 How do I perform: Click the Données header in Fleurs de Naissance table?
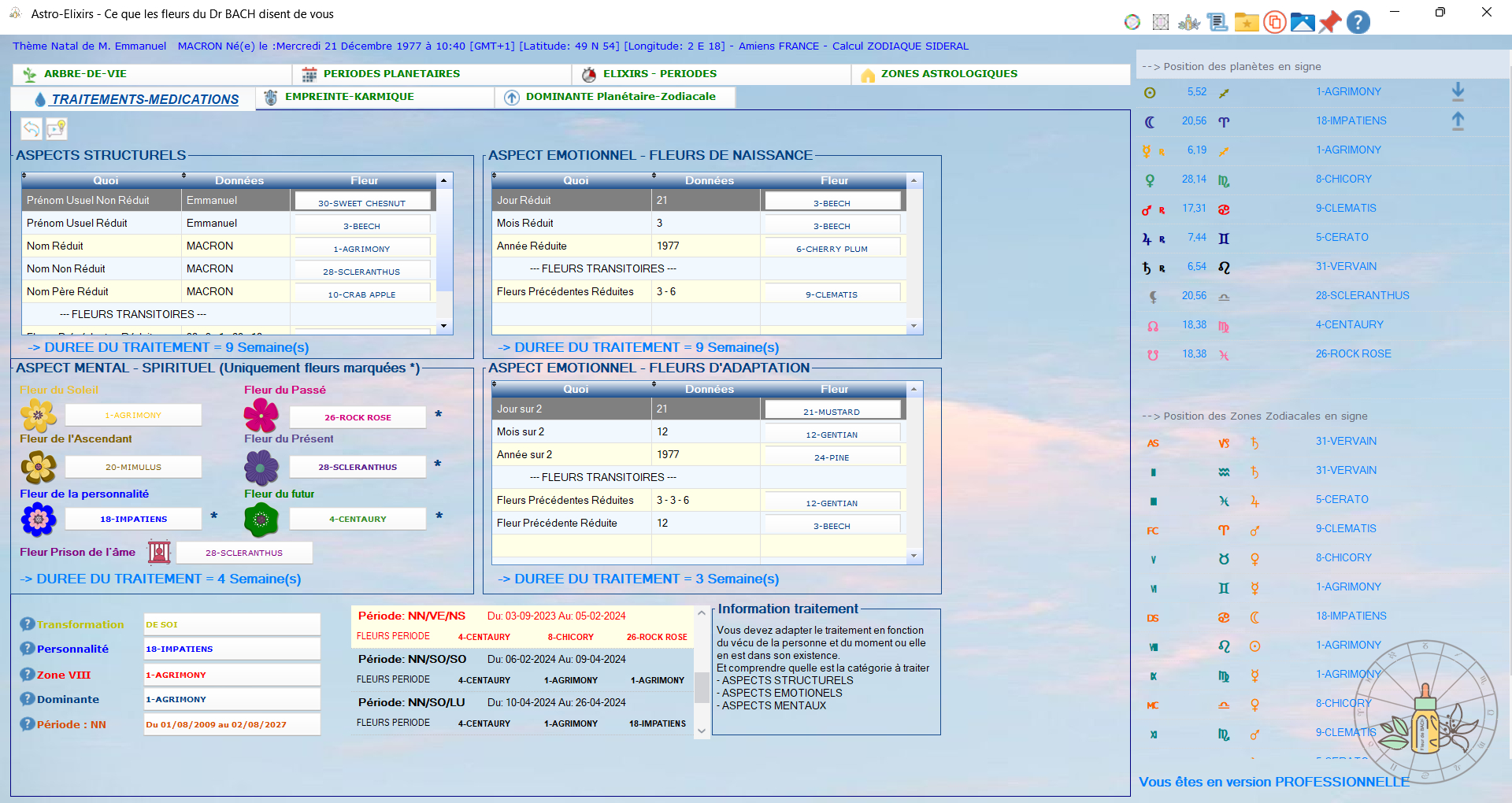709,180
